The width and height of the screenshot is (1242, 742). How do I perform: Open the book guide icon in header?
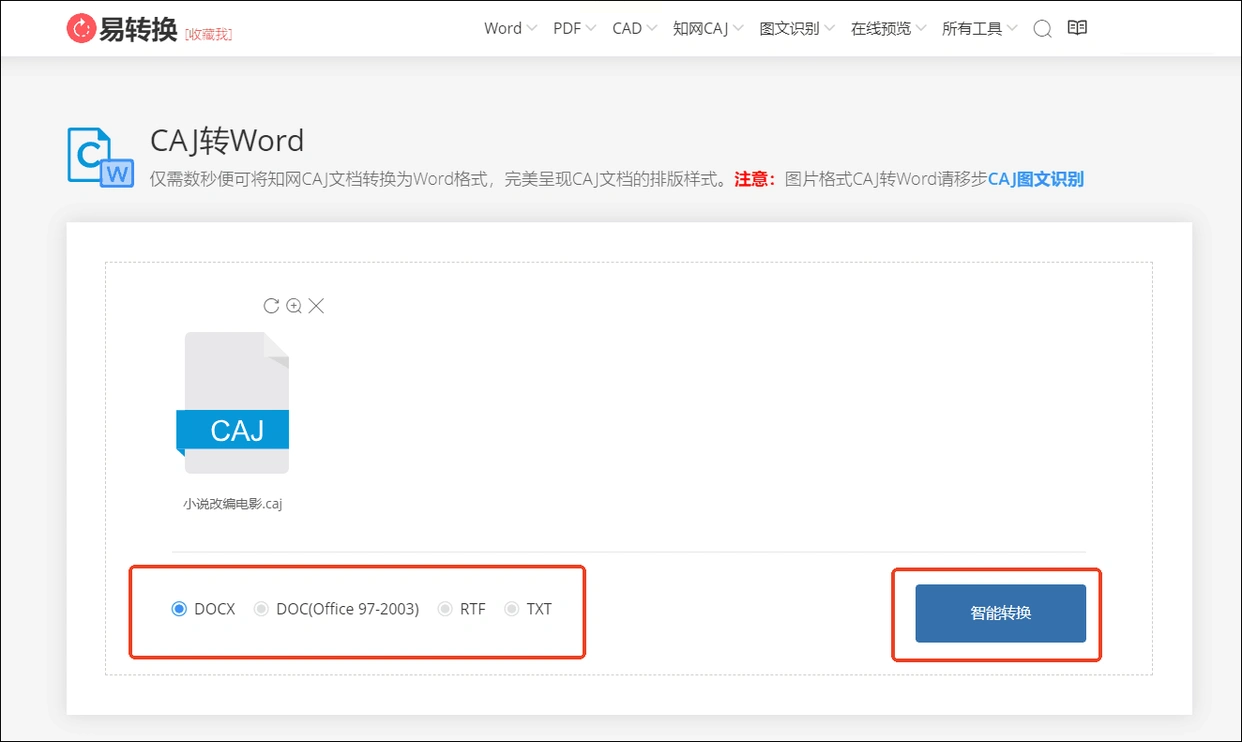pos(1077,28)
